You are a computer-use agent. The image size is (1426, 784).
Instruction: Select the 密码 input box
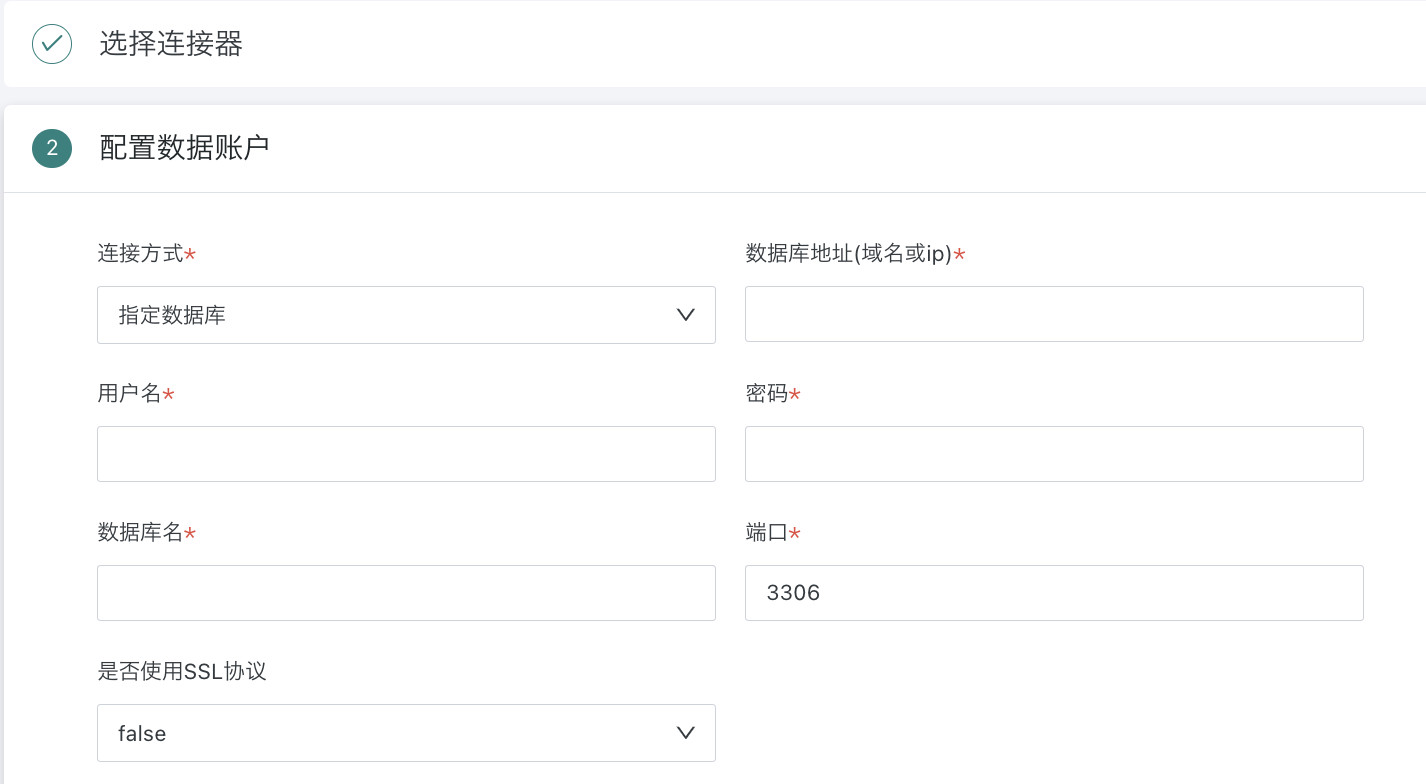1054,454
